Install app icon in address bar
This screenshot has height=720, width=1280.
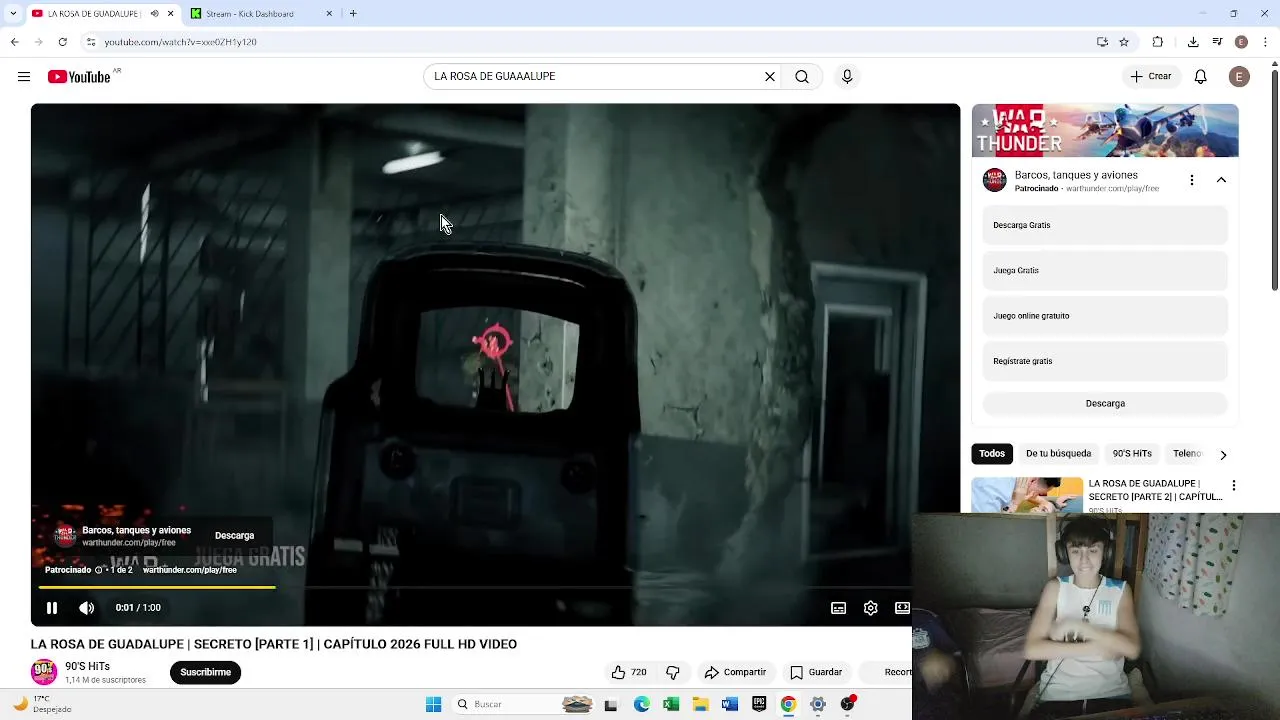pos(1102,42)
